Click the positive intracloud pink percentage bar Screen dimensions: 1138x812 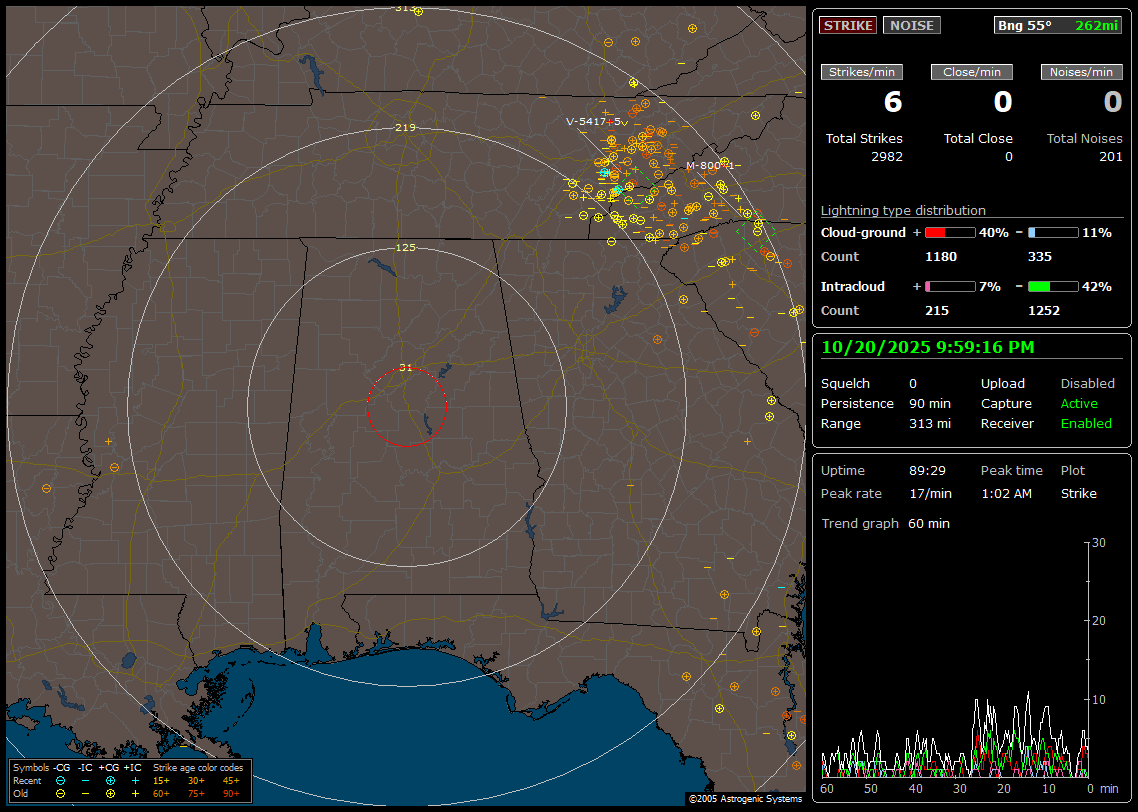click(949, 286)
